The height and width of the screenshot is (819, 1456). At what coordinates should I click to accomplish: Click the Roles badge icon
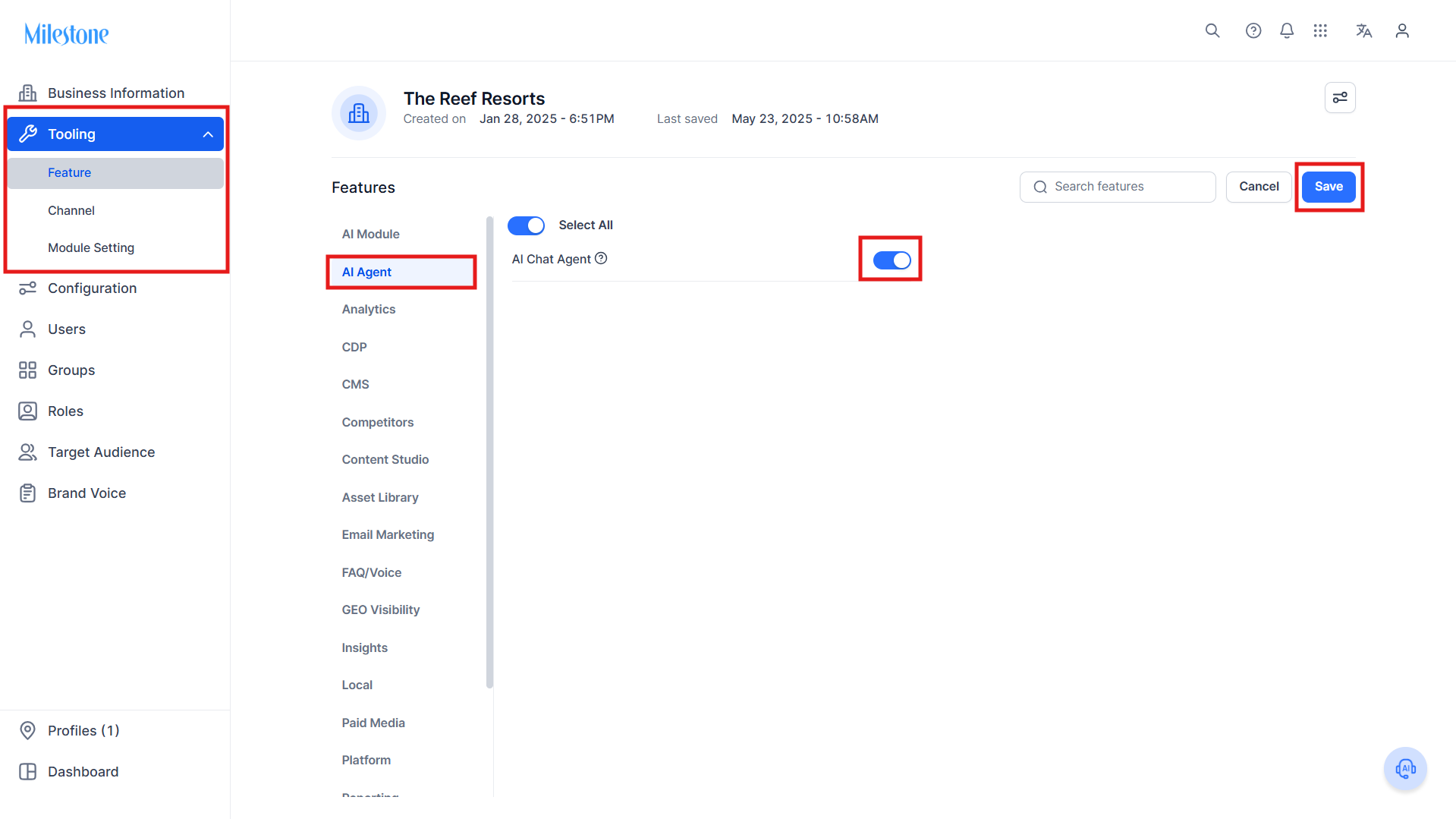click(27, 411)
